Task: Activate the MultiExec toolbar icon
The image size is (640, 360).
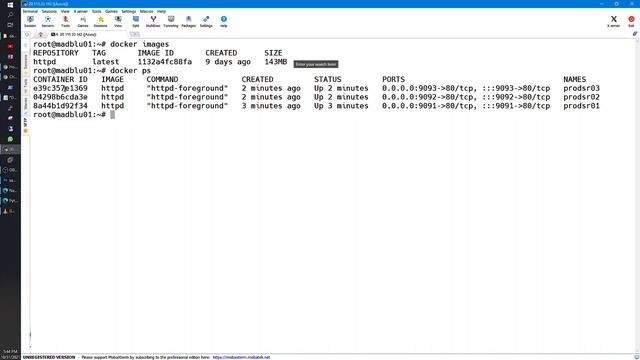Action: coord(153,21)
